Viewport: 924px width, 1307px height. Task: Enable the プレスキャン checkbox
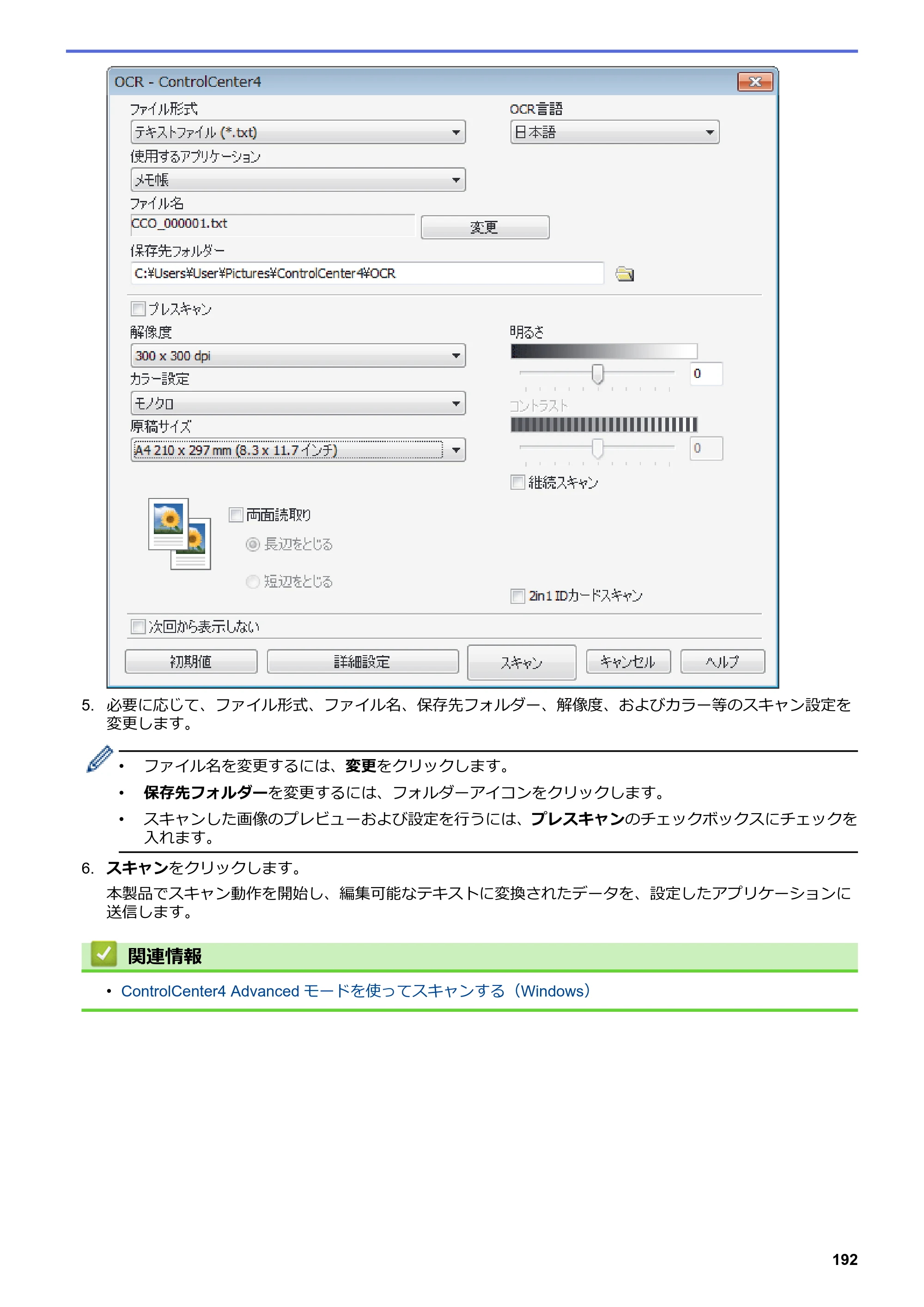[138, 309]
